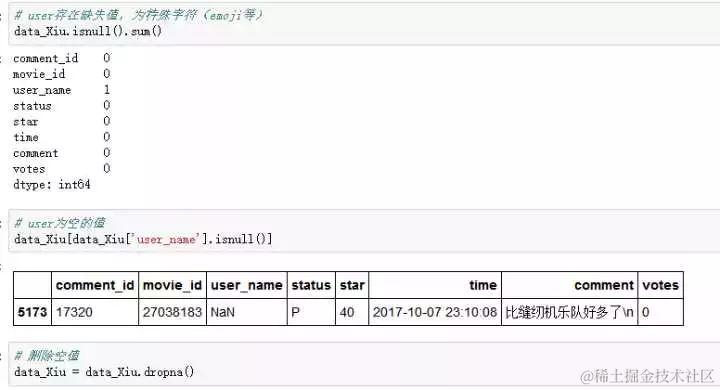
Task: Click the user missing-values comment in first cell
Action: tap(138, 16)
